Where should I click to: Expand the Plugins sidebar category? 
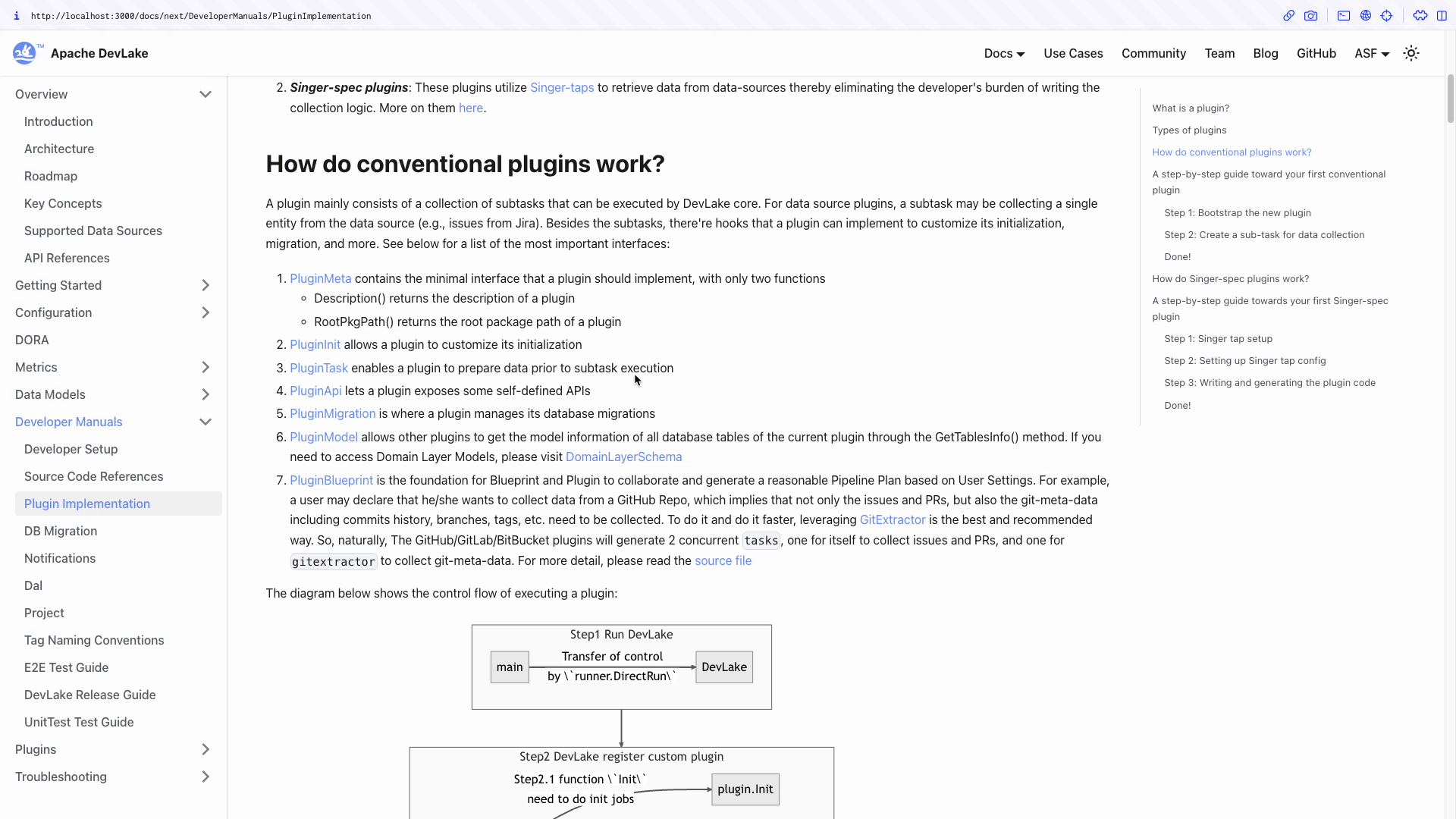205,749
